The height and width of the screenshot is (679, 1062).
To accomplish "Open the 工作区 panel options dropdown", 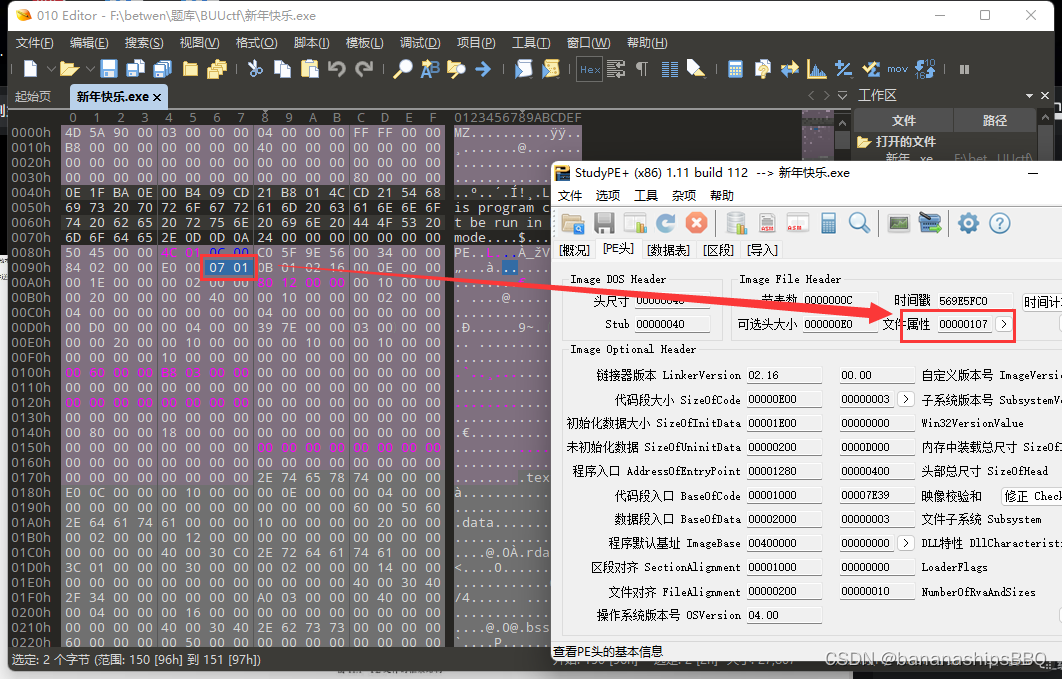I will [1029, 95].
